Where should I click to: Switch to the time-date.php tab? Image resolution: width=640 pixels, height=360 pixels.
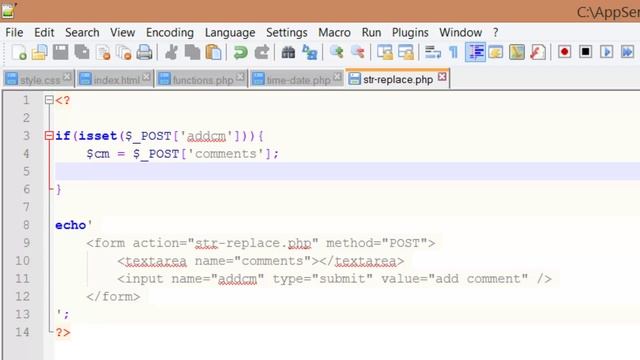pos(298,80)
